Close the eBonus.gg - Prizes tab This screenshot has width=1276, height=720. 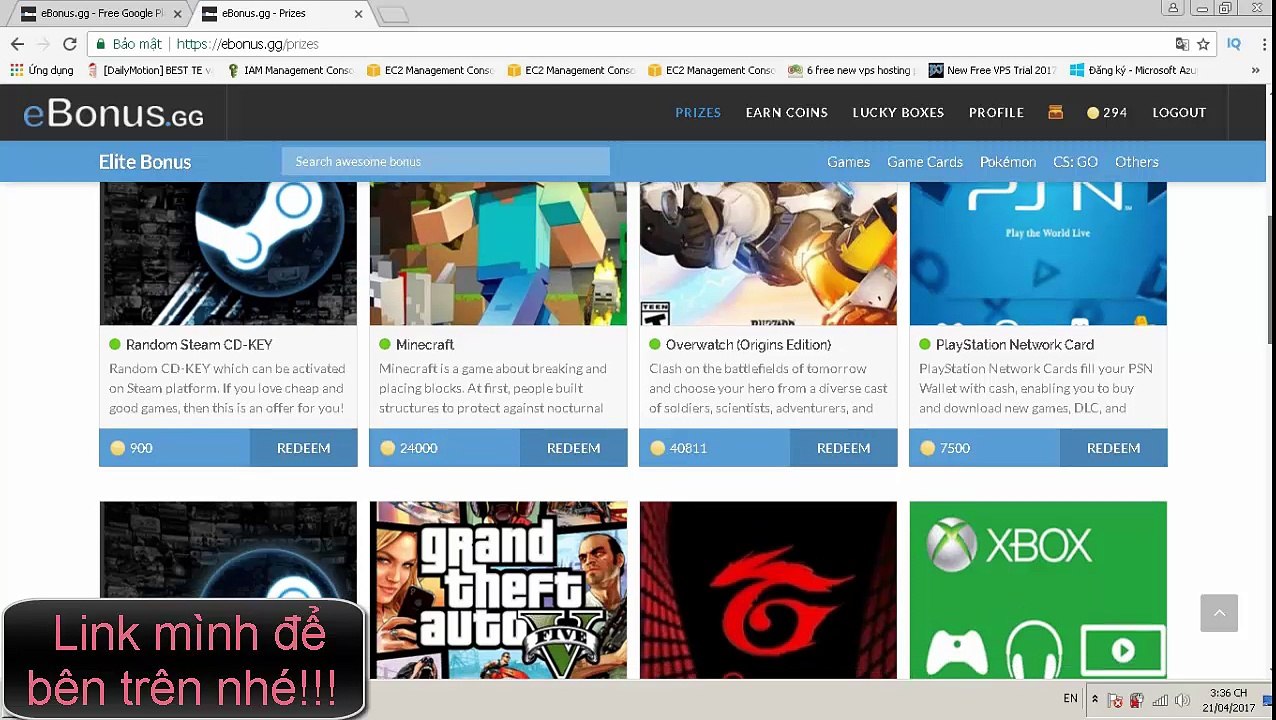(359, 13)
